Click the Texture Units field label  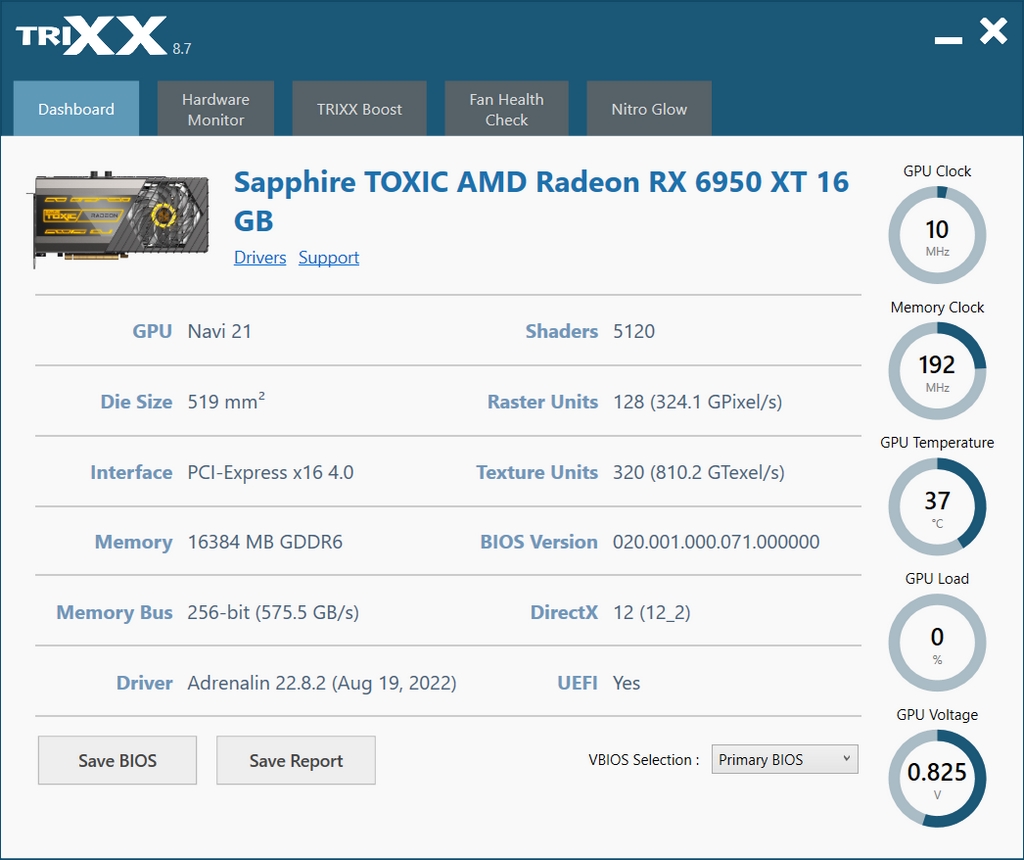[537, 472]
